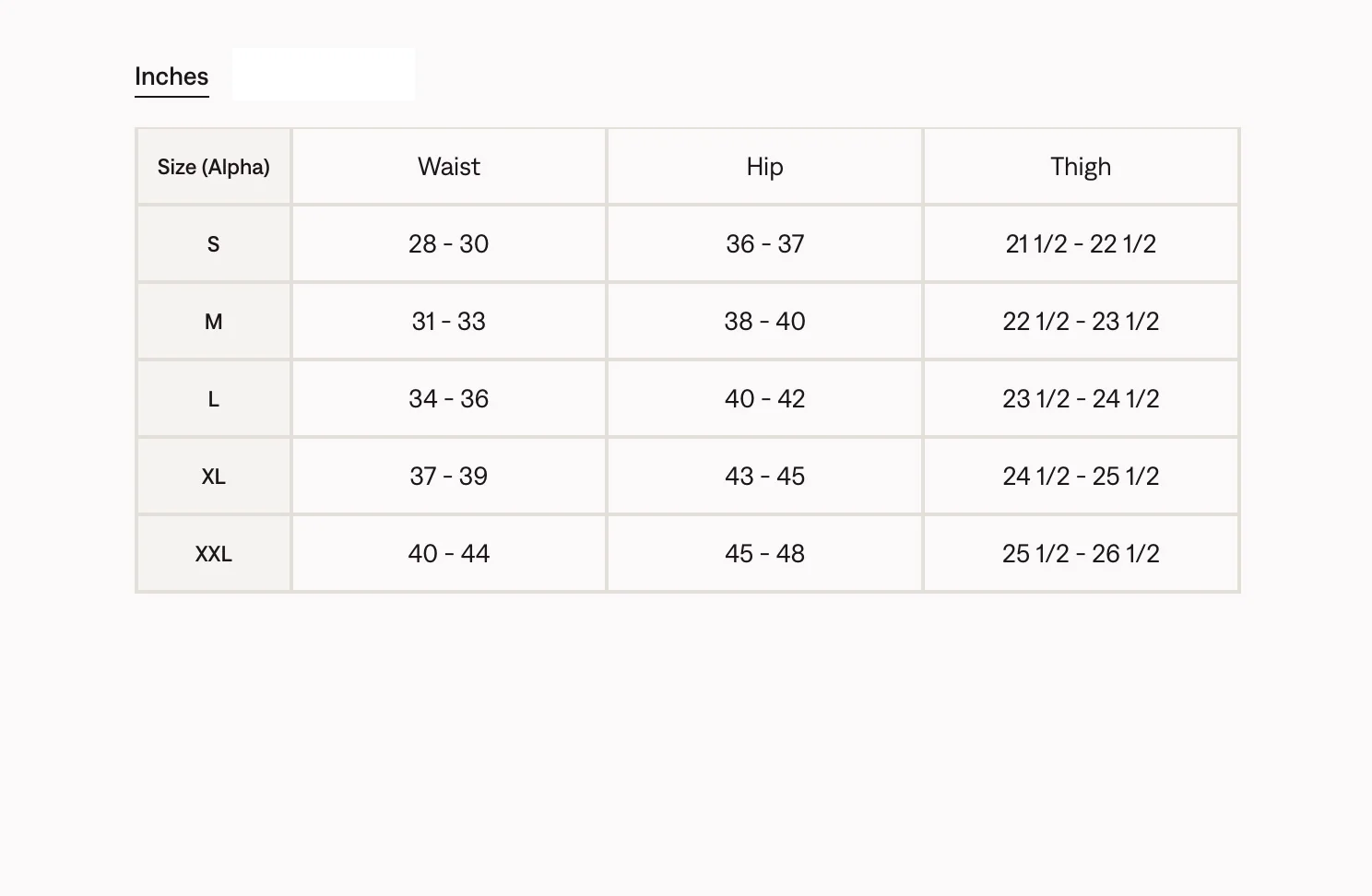Select the M size row label
This screenshot has height=896, width=1372.
pyautogui.click(x=214, y=322)
